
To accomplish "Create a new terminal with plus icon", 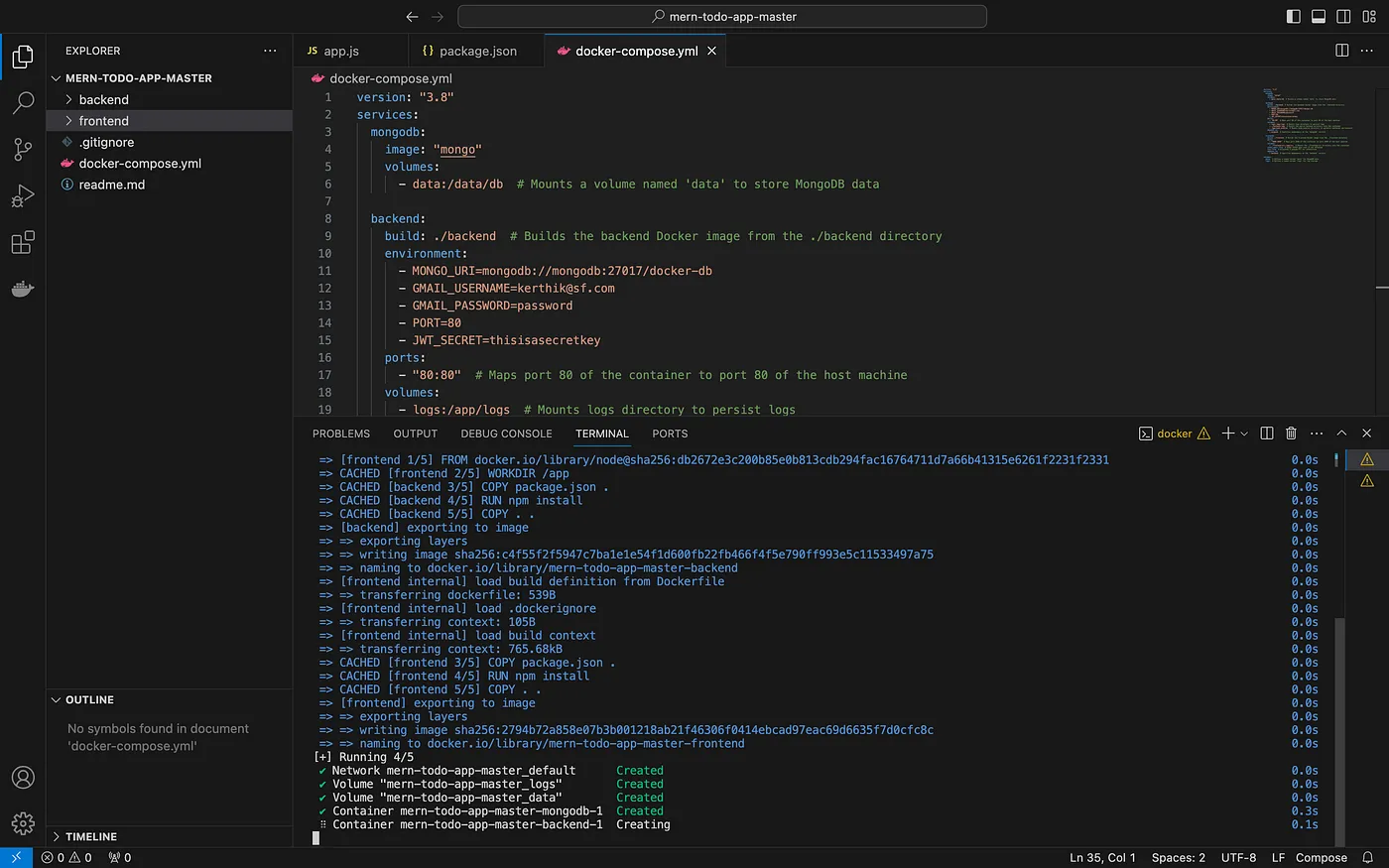I will click(x=1228, y=434).
